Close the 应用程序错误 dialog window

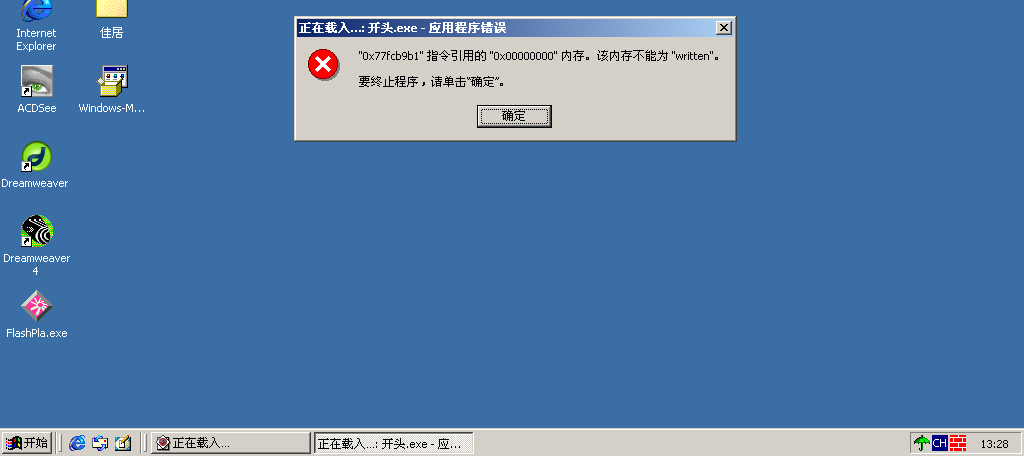pos(724,27)
